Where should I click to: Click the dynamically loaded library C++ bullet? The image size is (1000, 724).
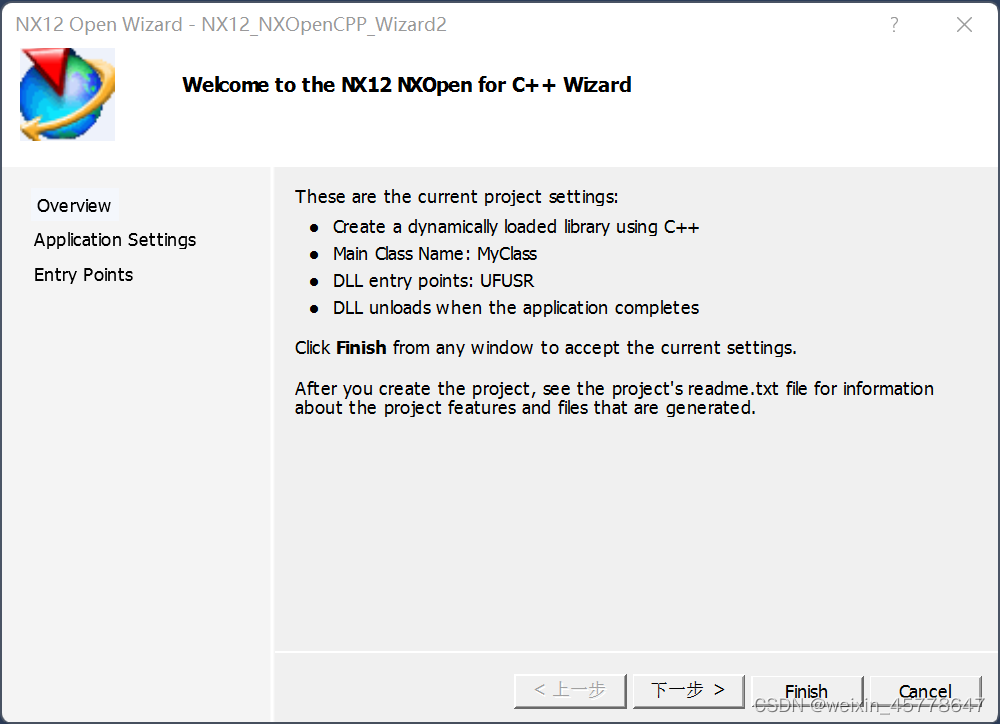tap(516, 227)
